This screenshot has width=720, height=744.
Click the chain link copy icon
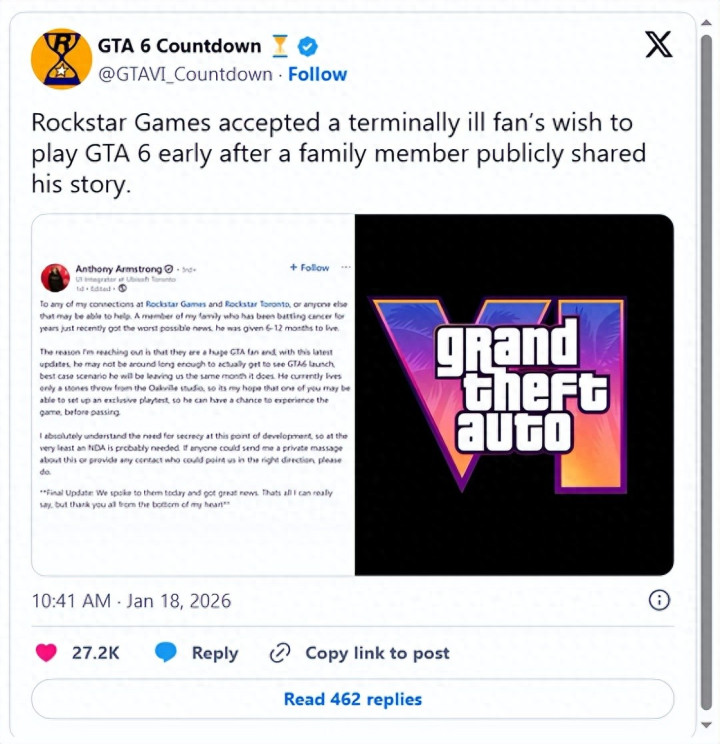pos(280,653)
